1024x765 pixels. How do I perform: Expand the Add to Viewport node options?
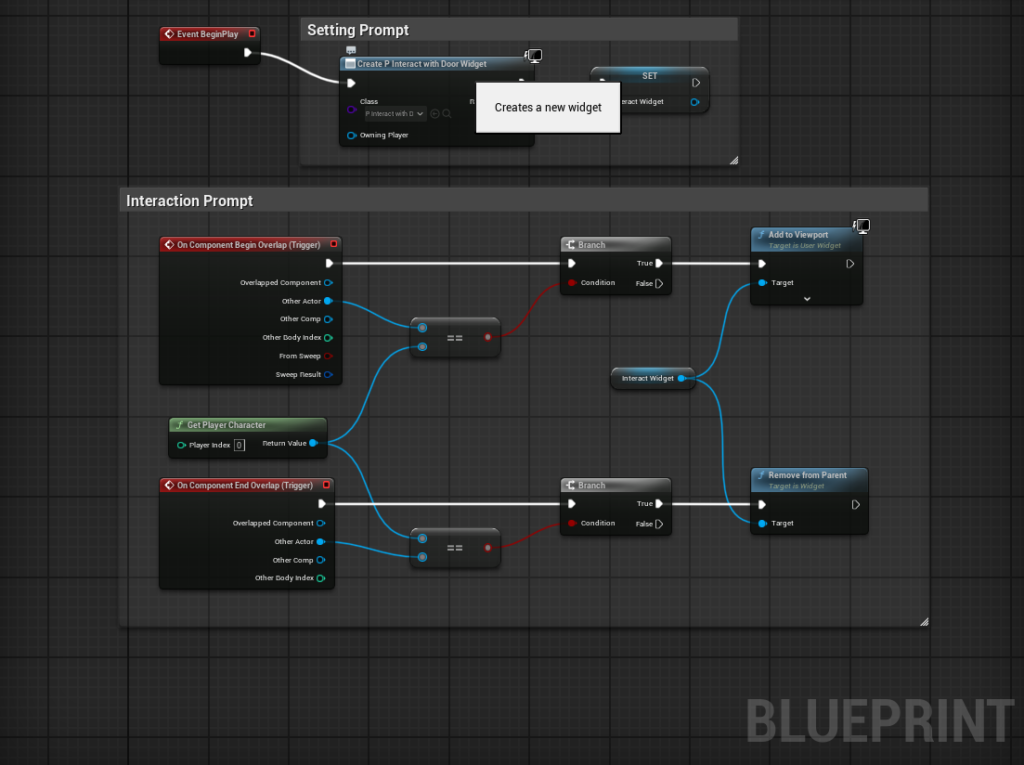[x=806, y=298]
